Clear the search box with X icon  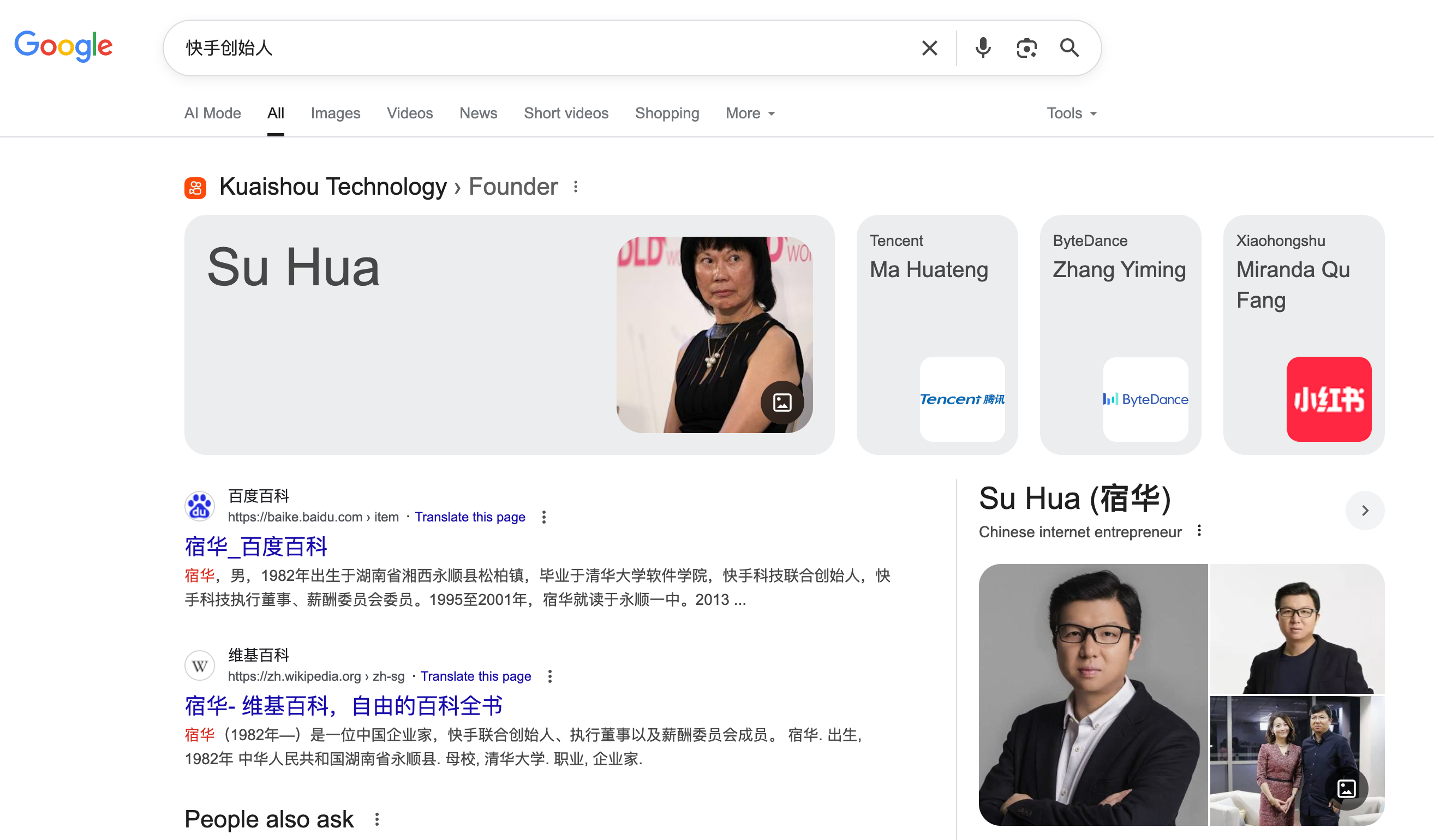click(x=929, y=48)
